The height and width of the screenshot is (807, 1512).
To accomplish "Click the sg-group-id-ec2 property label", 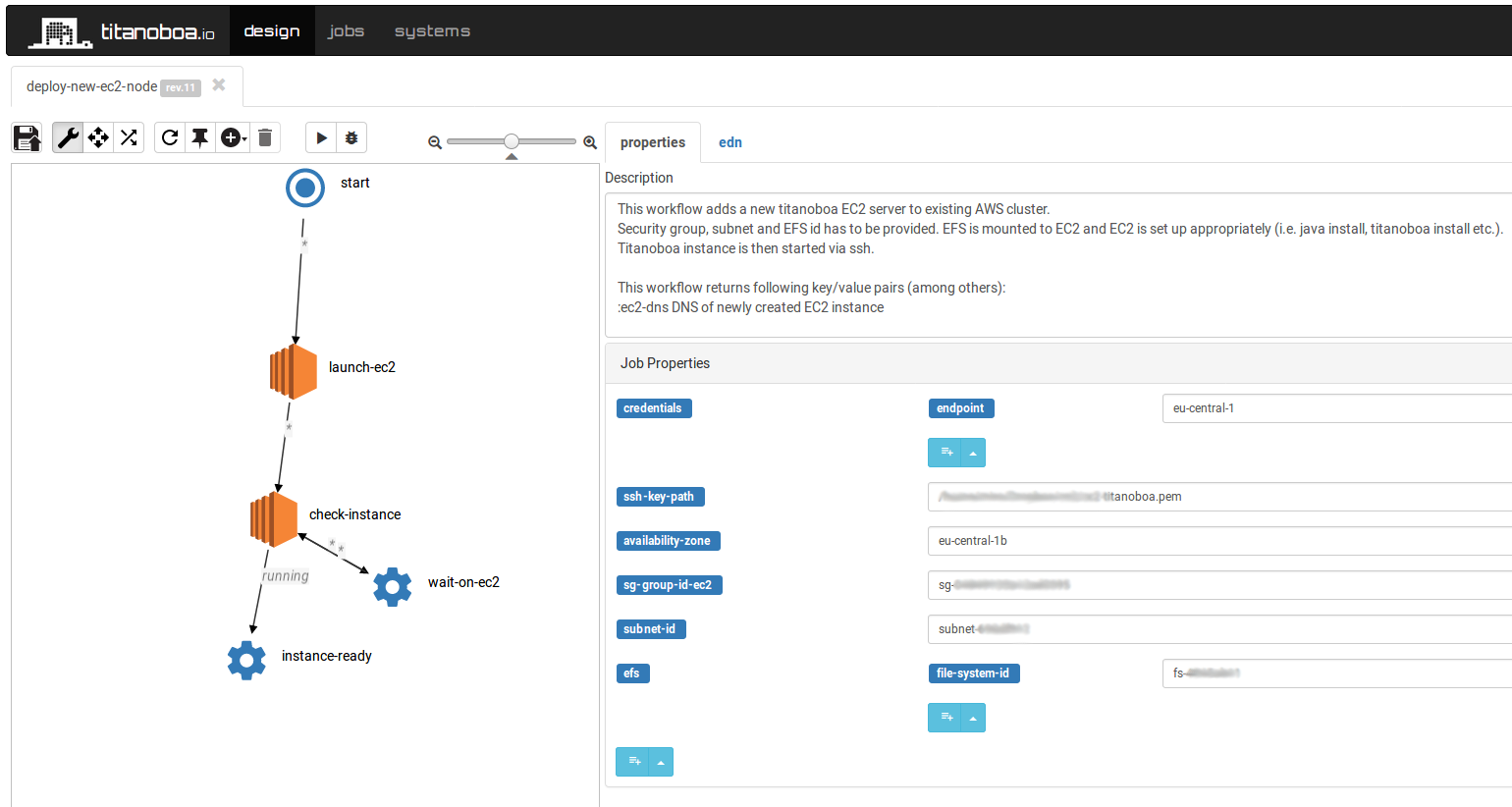I will (670, 585).
